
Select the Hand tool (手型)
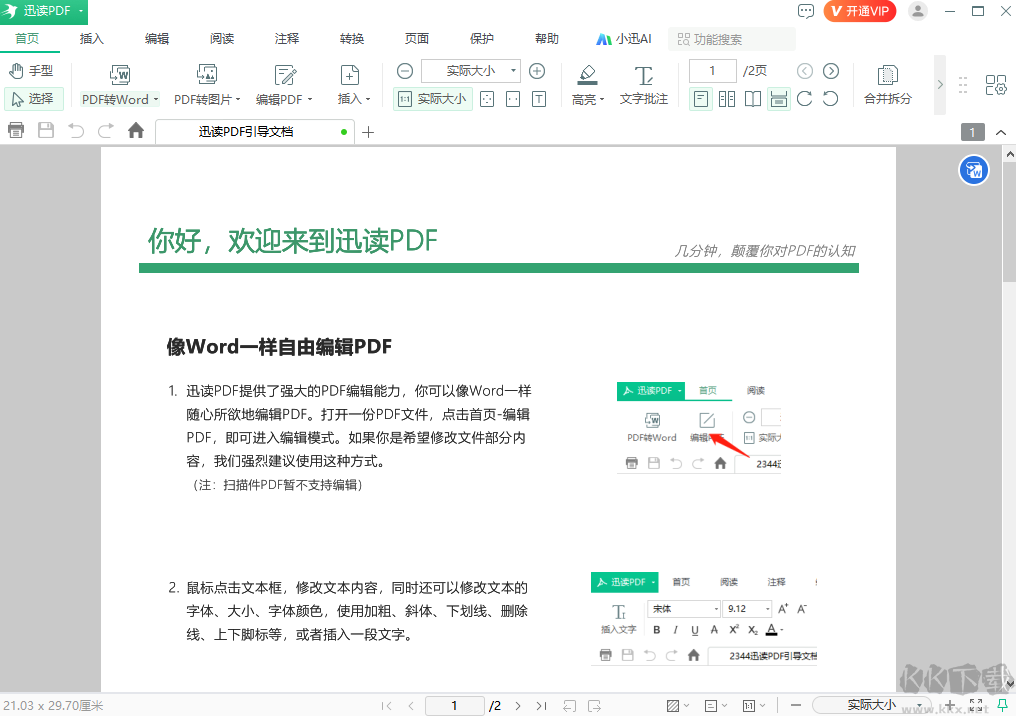click(x=30, y=71)
